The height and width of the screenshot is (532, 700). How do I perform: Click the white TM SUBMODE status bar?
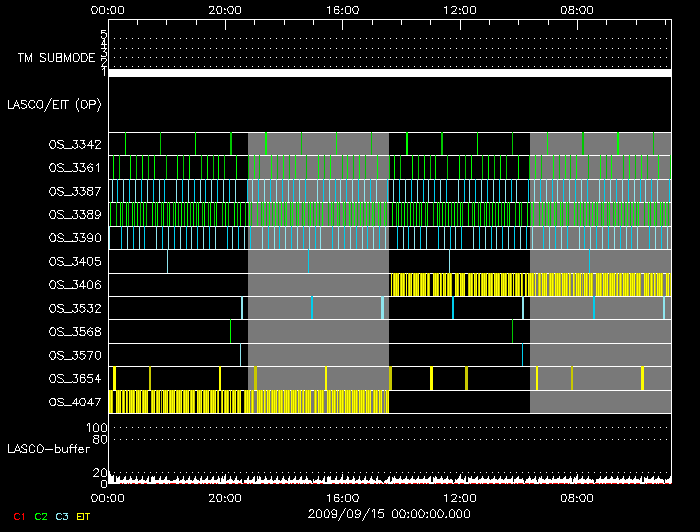point(389,73)
